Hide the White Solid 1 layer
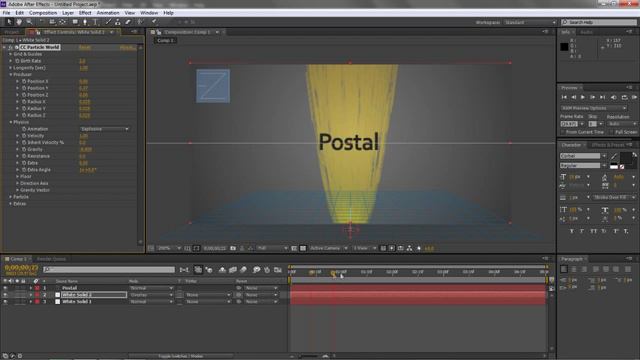This screenshot has height=360, width=640. pyautogui.click(x=5, y=302)
